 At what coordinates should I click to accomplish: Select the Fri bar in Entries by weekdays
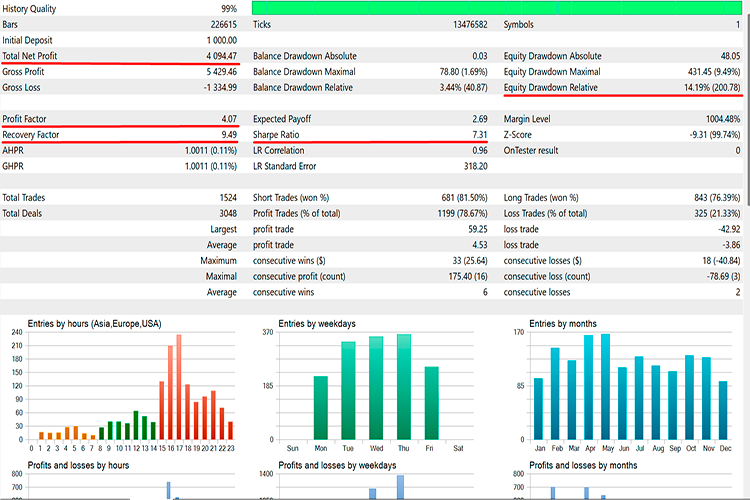(432, 403)
